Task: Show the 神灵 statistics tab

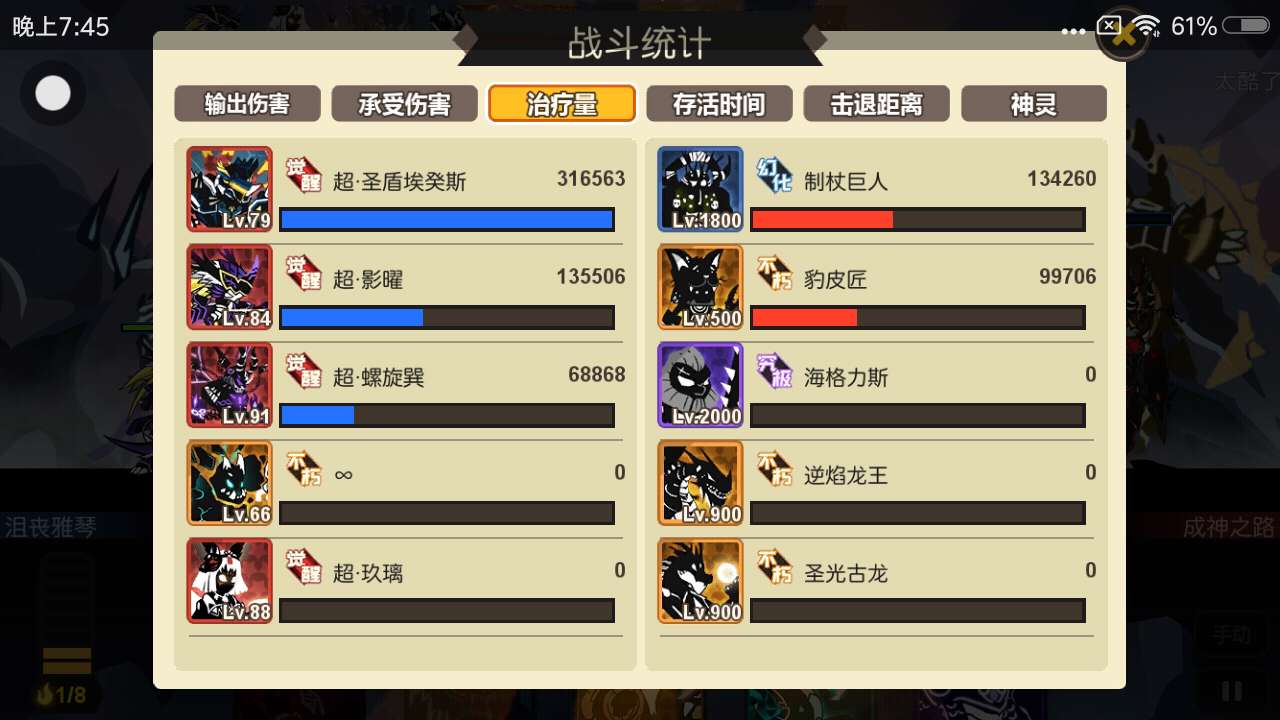Action: point(1034,104)
